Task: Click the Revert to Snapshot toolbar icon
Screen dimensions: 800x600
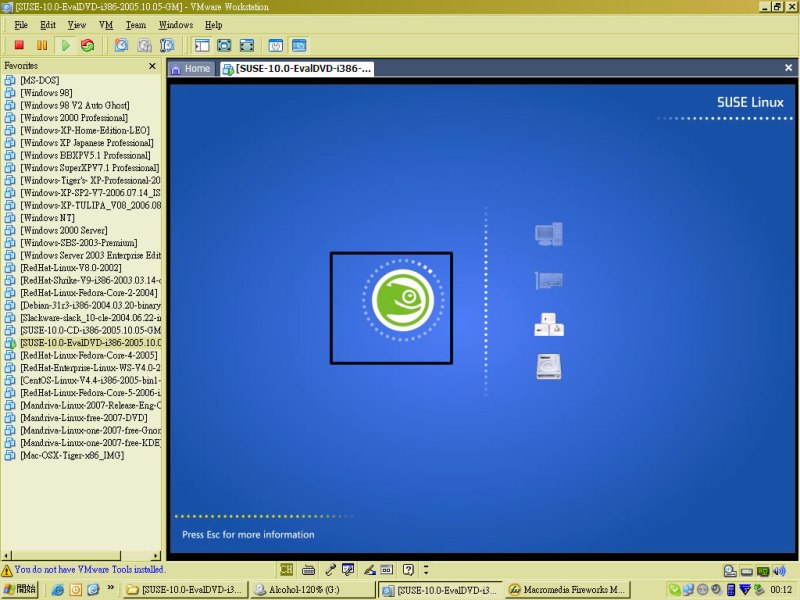Action: [144, 45]
